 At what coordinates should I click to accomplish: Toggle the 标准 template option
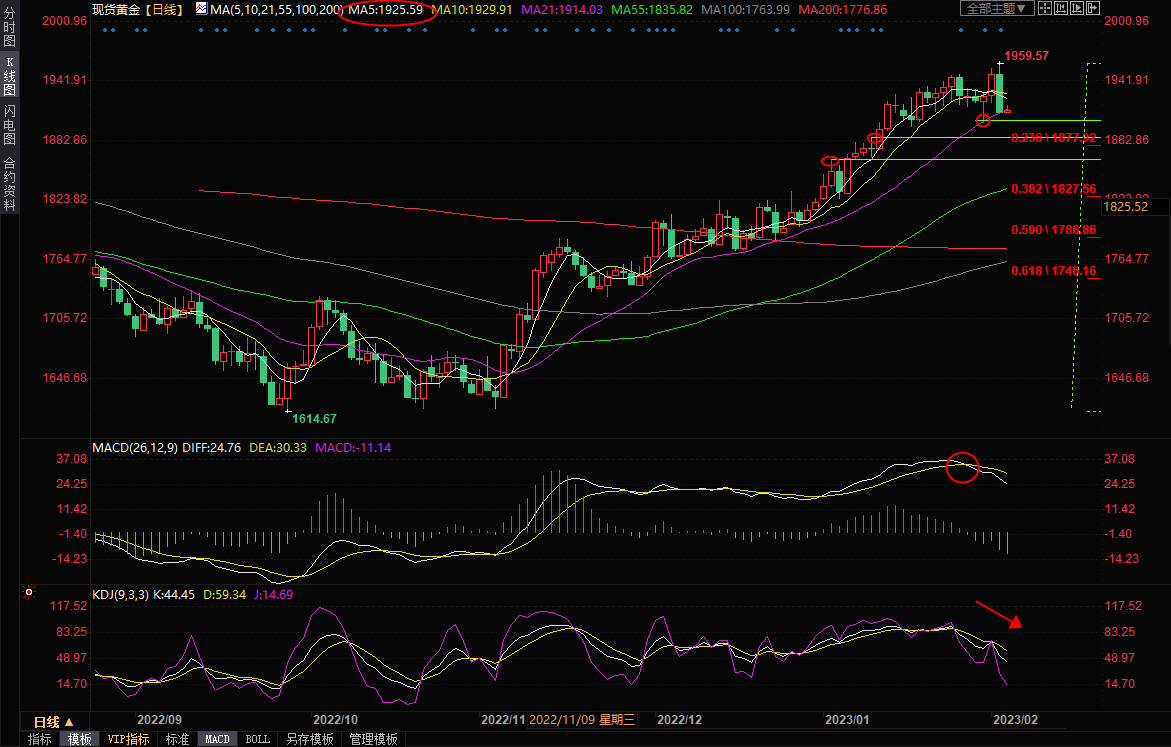coord(177,739)
